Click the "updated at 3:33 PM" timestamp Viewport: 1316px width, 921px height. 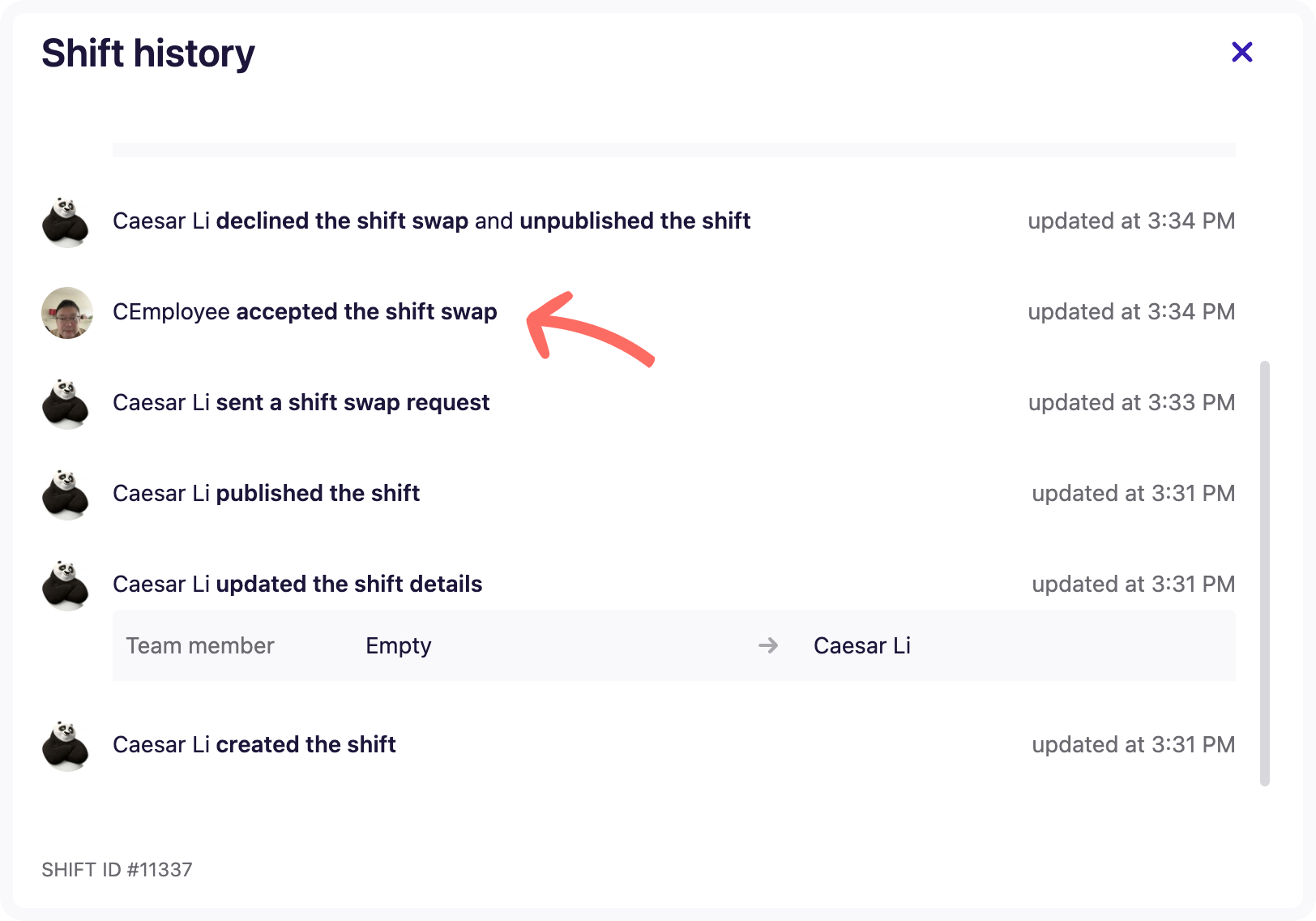click(x=1131, y=403)
